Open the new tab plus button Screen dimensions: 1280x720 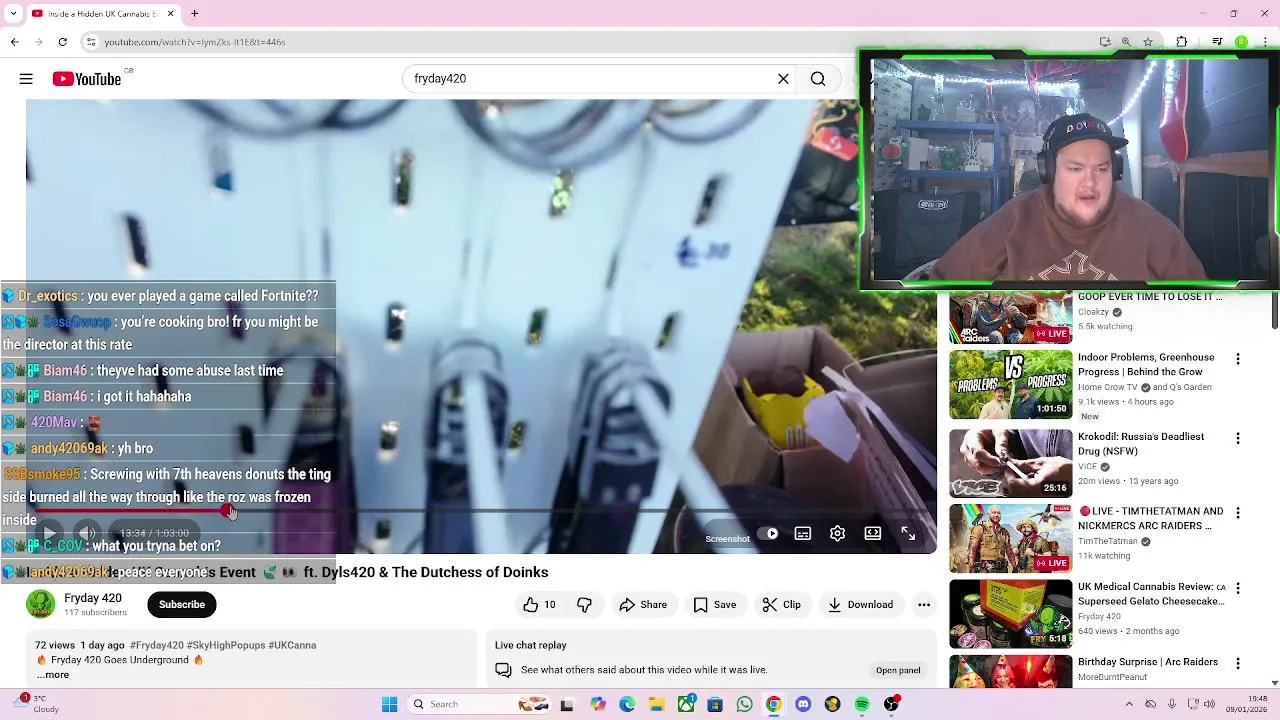click(x=195, y=14)
